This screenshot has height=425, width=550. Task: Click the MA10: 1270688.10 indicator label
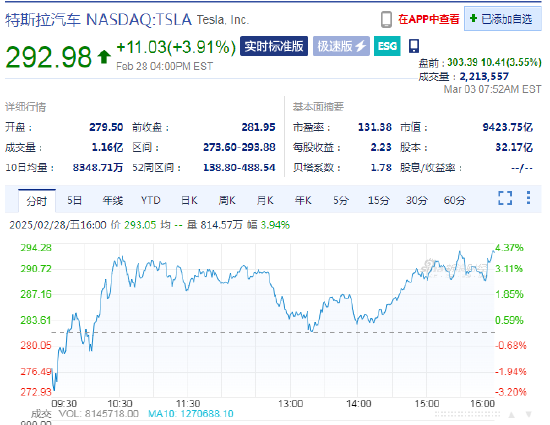191,414
